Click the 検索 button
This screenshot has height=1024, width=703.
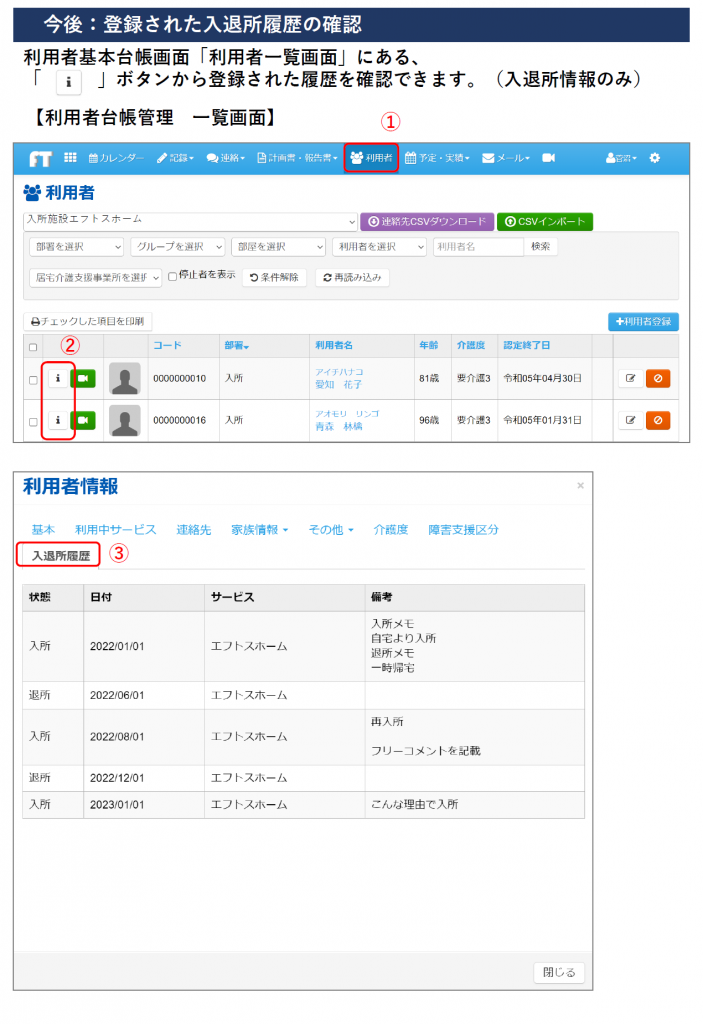point(540,247)
